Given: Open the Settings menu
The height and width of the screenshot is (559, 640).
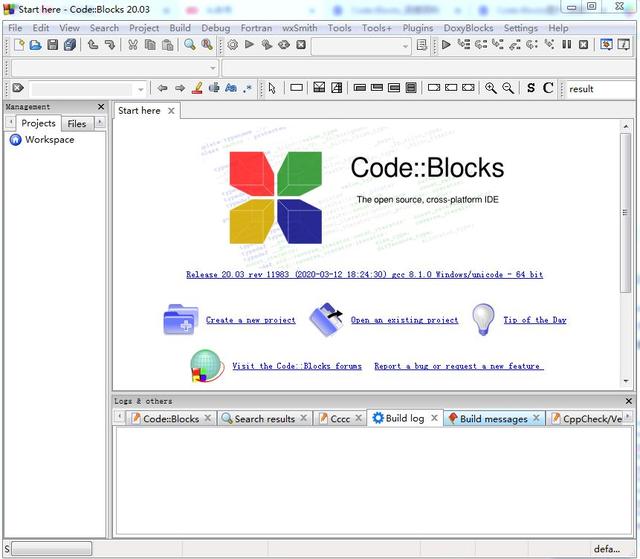Looking at the screenshot, I should coord(520,28).
